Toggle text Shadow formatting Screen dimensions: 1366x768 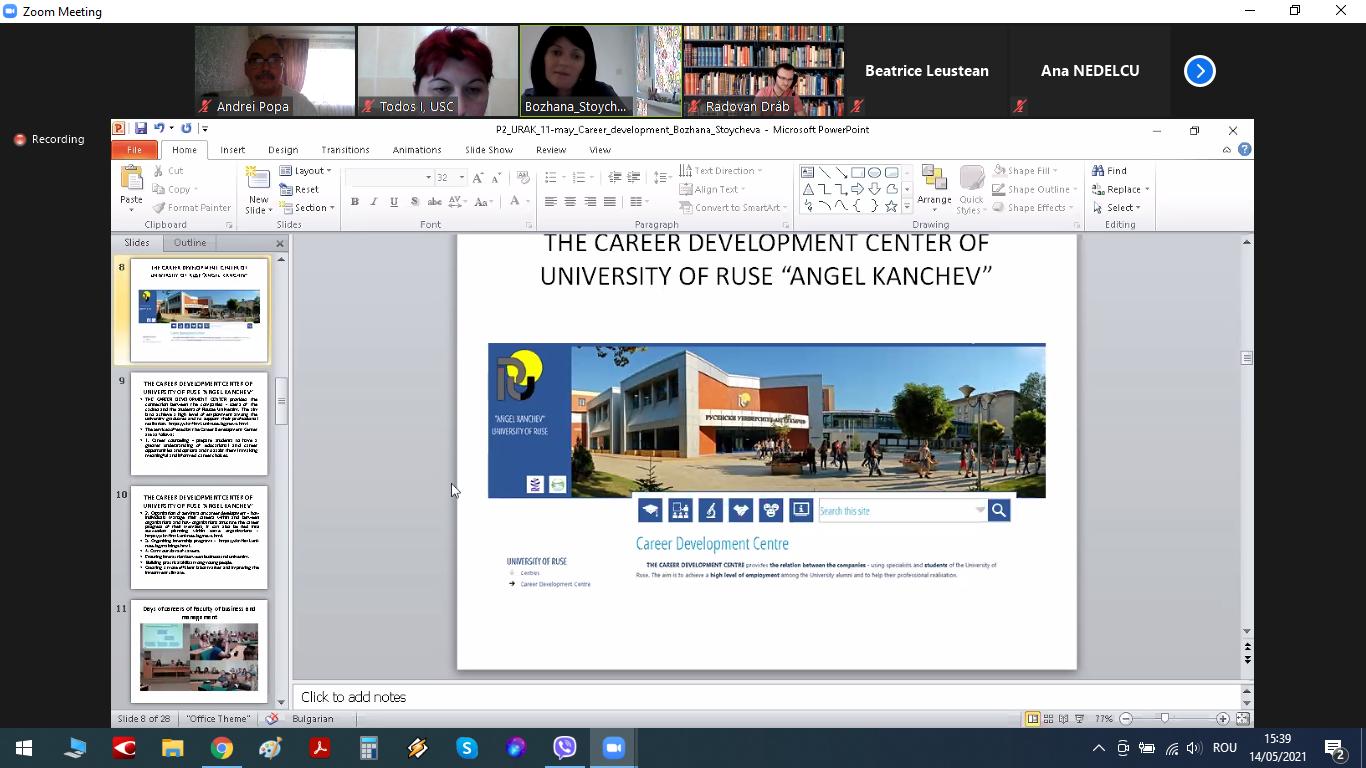tap(414, 202)
